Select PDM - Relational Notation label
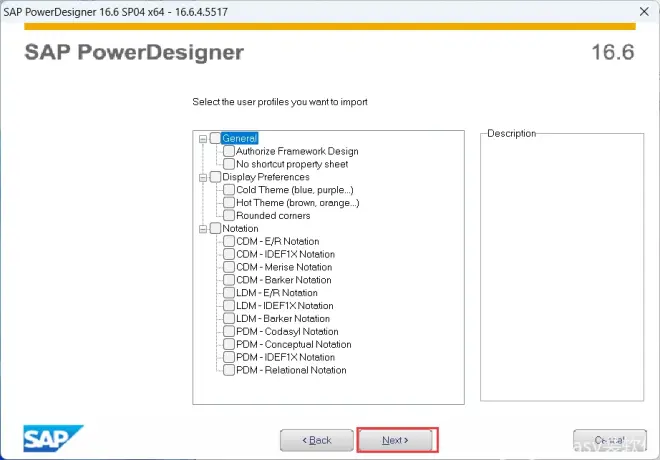The width and height of the screenshot is (660, 460). 291,370
